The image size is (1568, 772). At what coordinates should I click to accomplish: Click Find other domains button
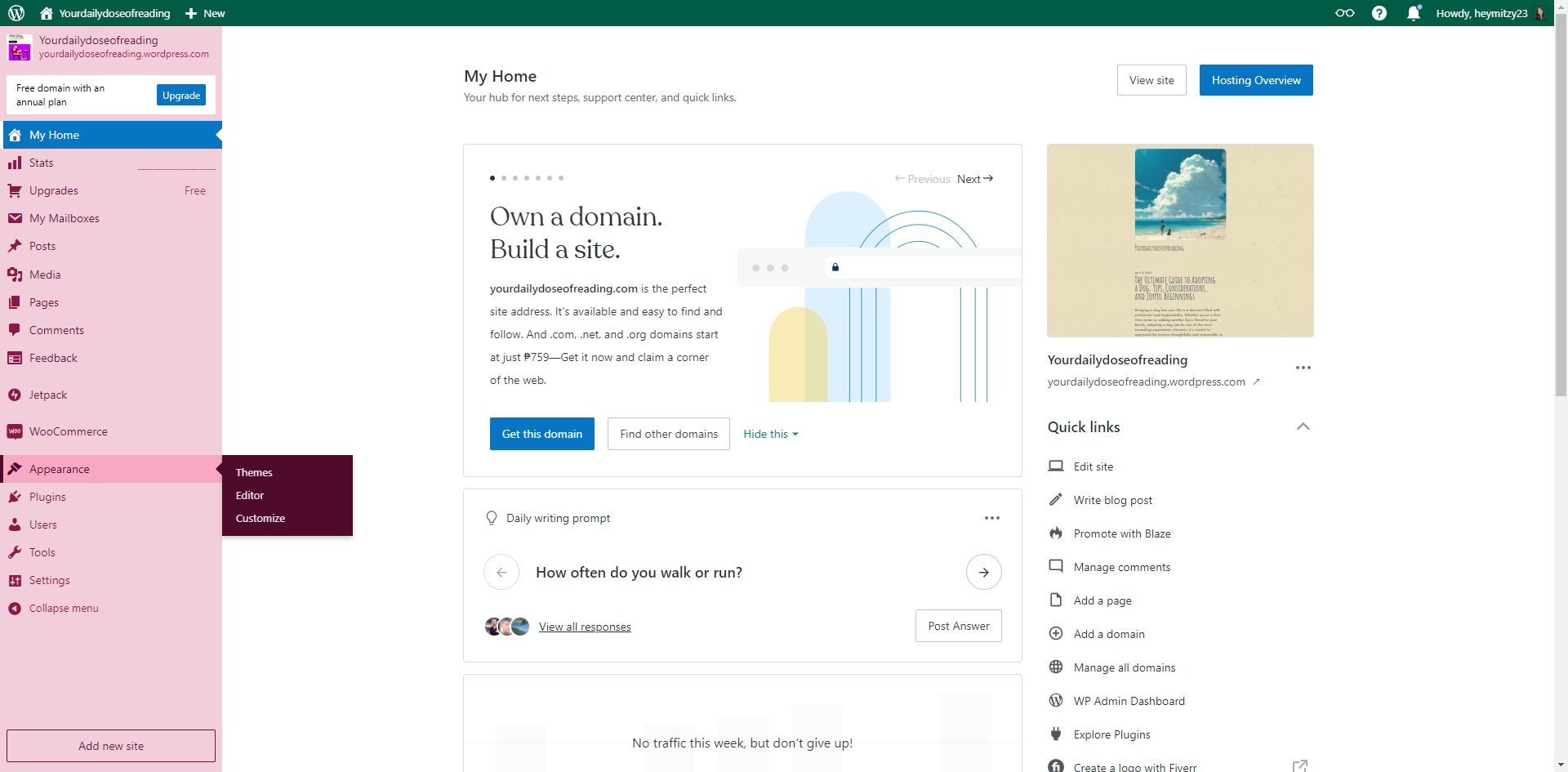pos(669,434)
